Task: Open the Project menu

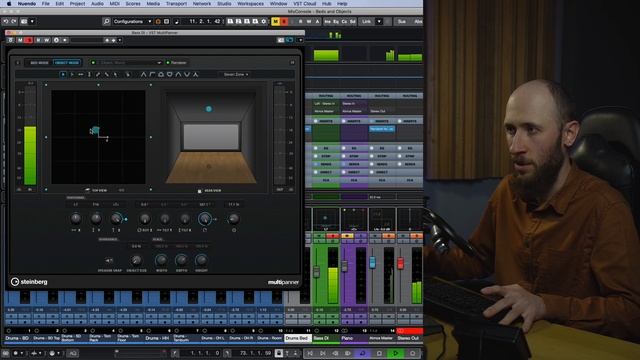Action: click(x=77, y=3)
